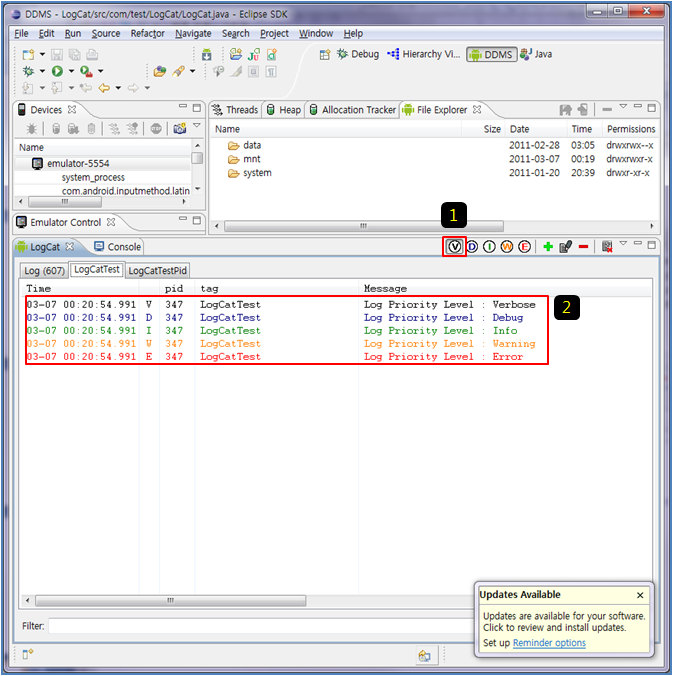Image resolution: width=673 pixels, height=676 pixels.
Task: Toggle Info (I) log level filter
Action: tap(489, 247)
